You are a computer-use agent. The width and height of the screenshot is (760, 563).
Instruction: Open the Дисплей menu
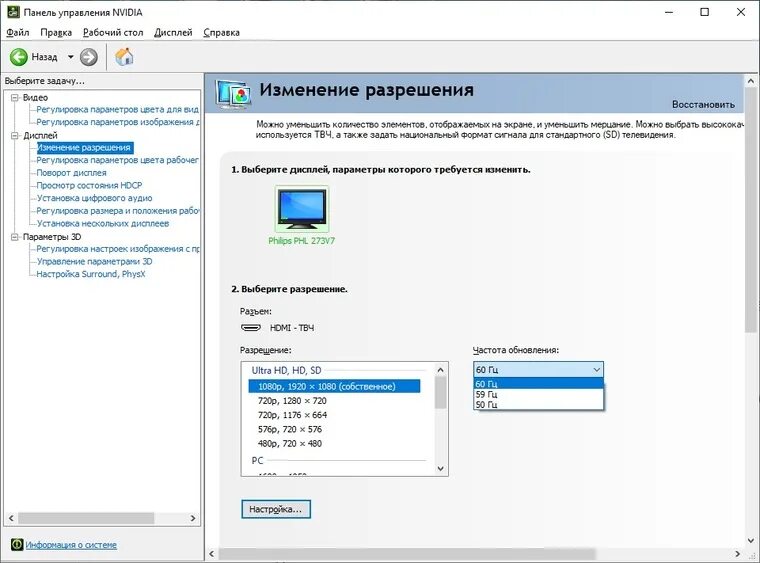(x=173, y=32)
